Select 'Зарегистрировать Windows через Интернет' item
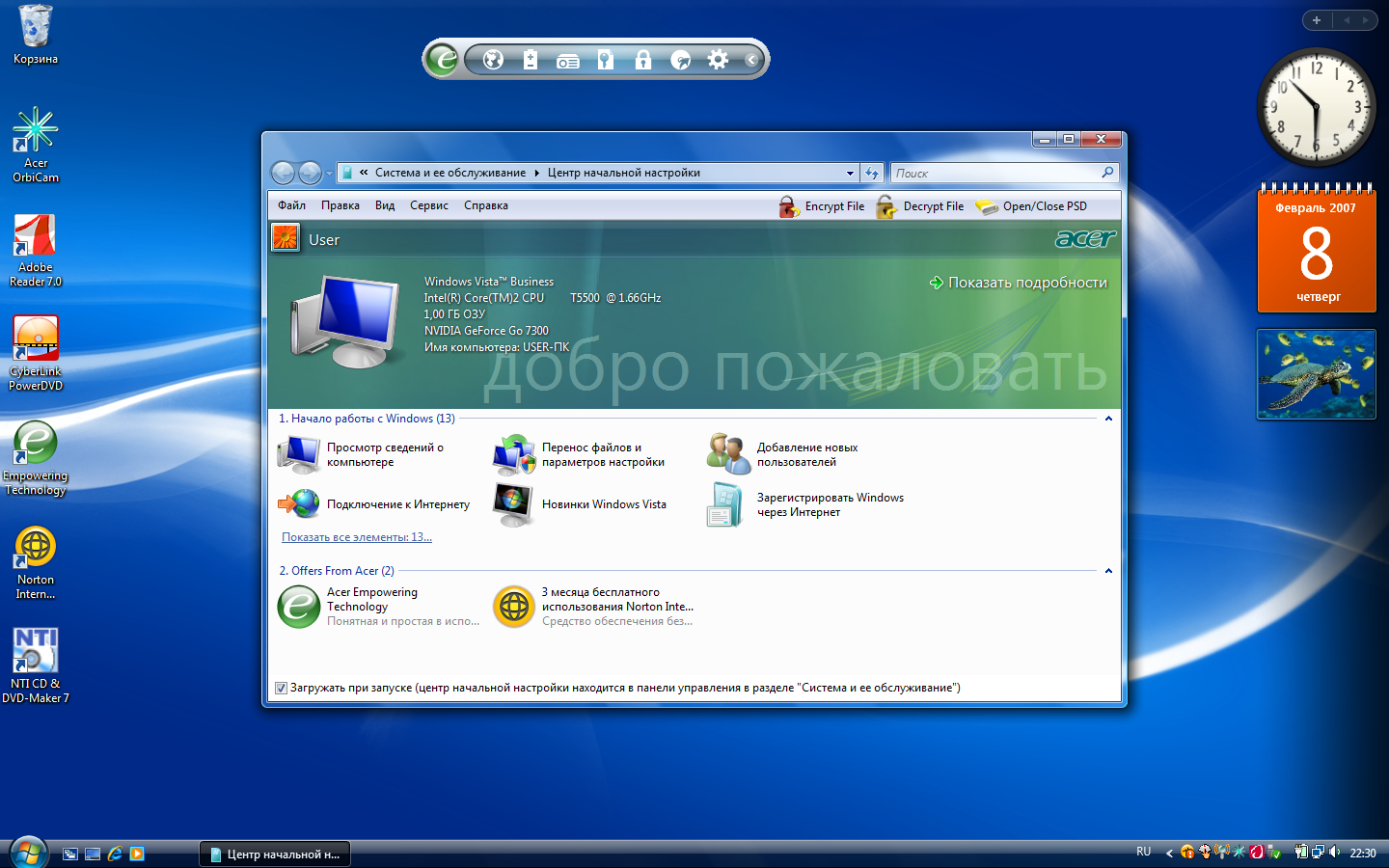This screenshot has height=868, width=1389. (x=804, y=504)
